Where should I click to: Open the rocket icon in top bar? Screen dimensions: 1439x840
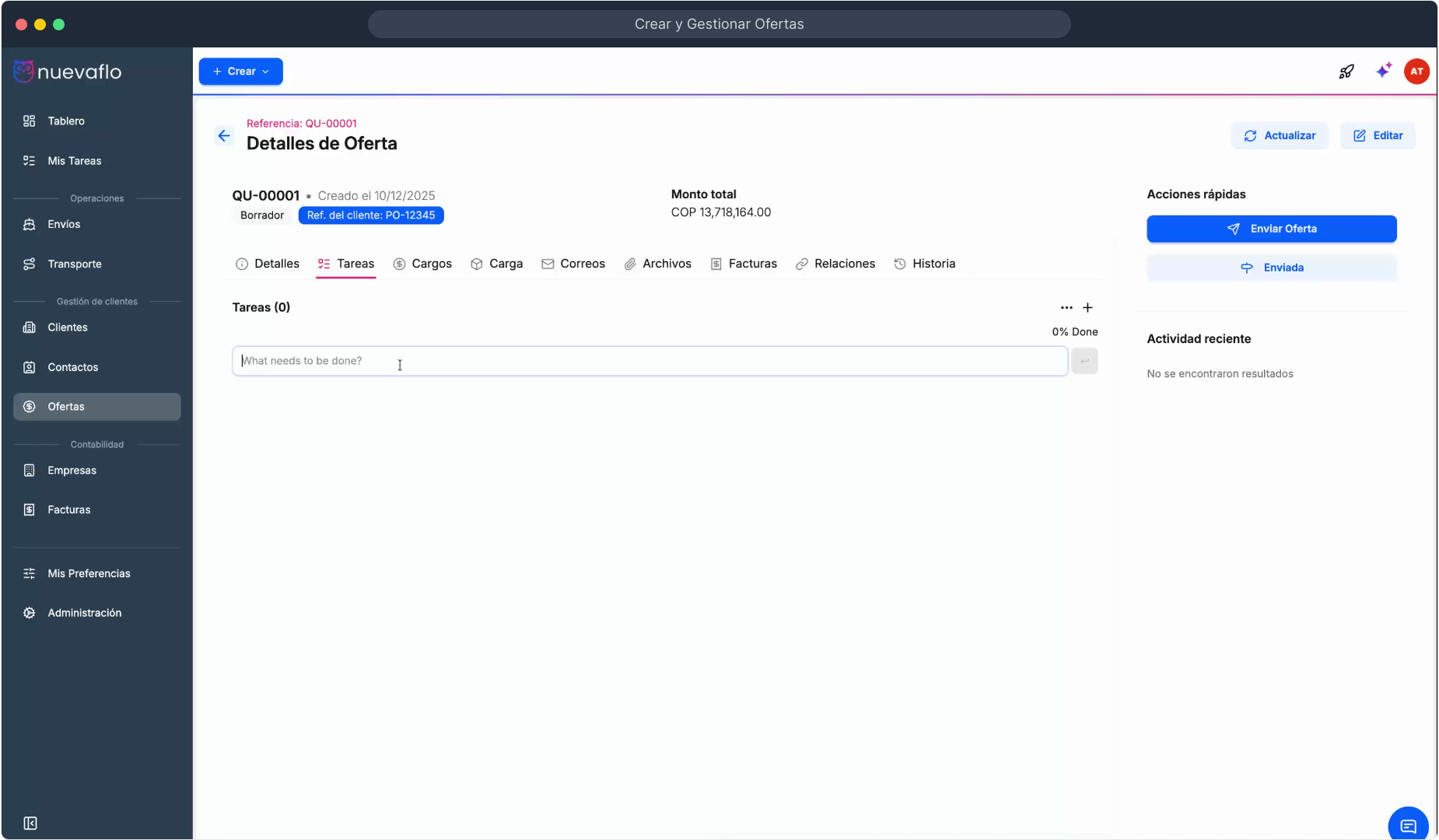point(1346,72)
